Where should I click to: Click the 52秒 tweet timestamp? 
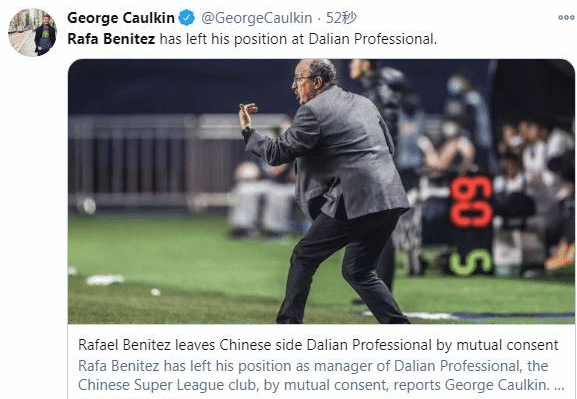(341, 18)
